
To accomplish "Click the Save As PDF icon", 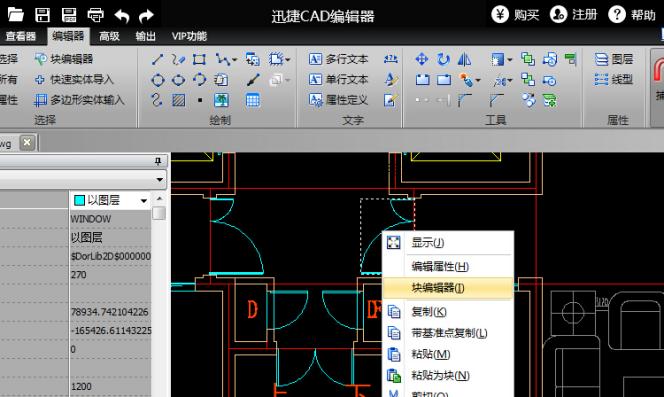I will tap(69, 15).
